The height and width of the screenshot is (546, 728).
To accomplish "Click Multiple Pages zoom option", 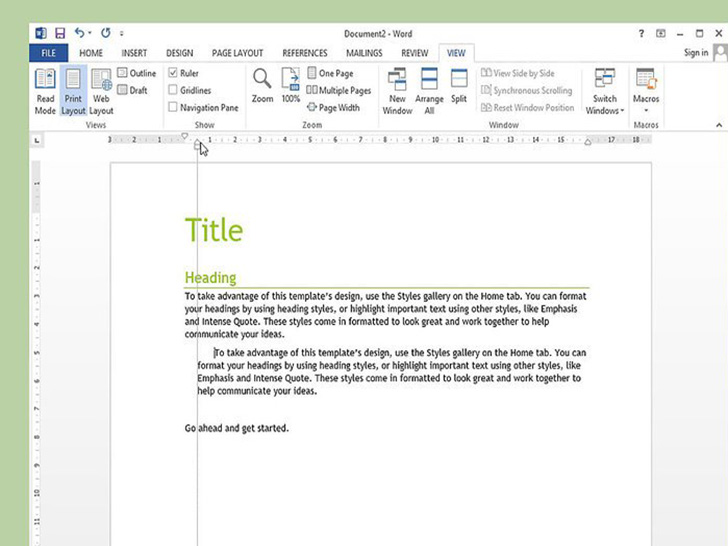I will [x=338, y=90].
